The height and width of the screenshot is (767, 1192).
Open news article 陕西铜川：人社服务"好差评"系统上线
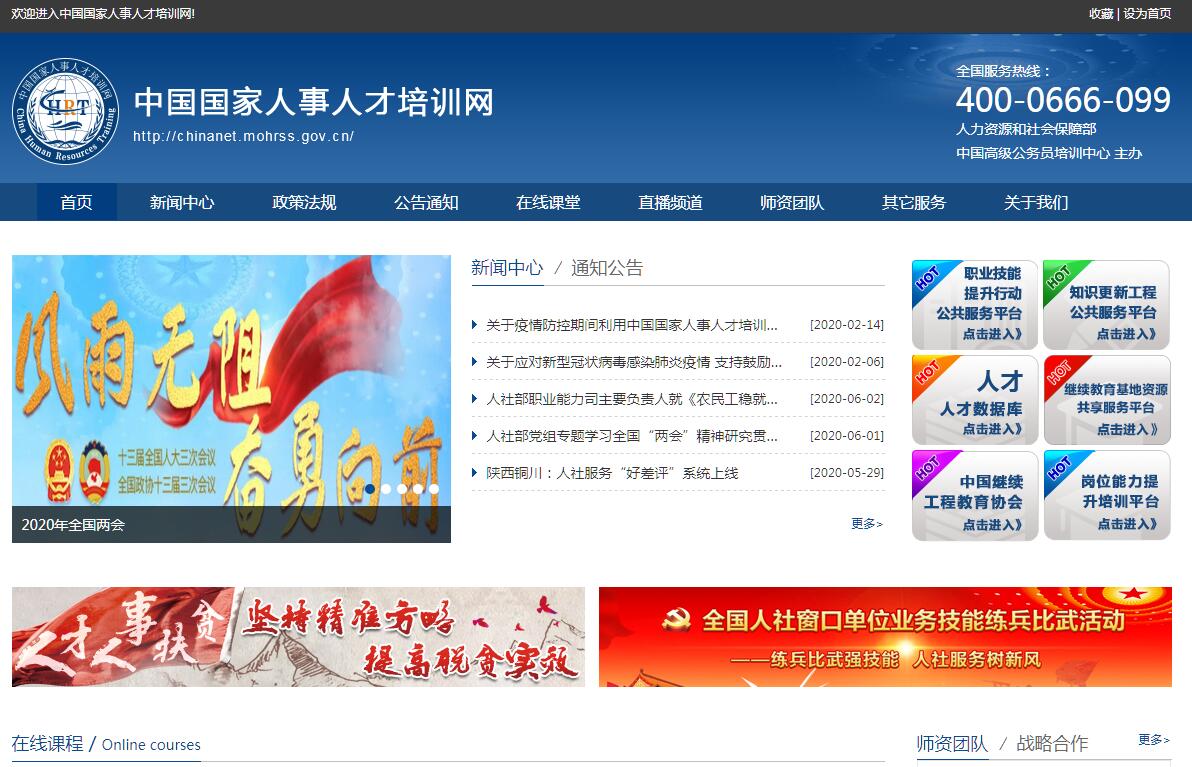pyautogui.click(x=612, y=473)
